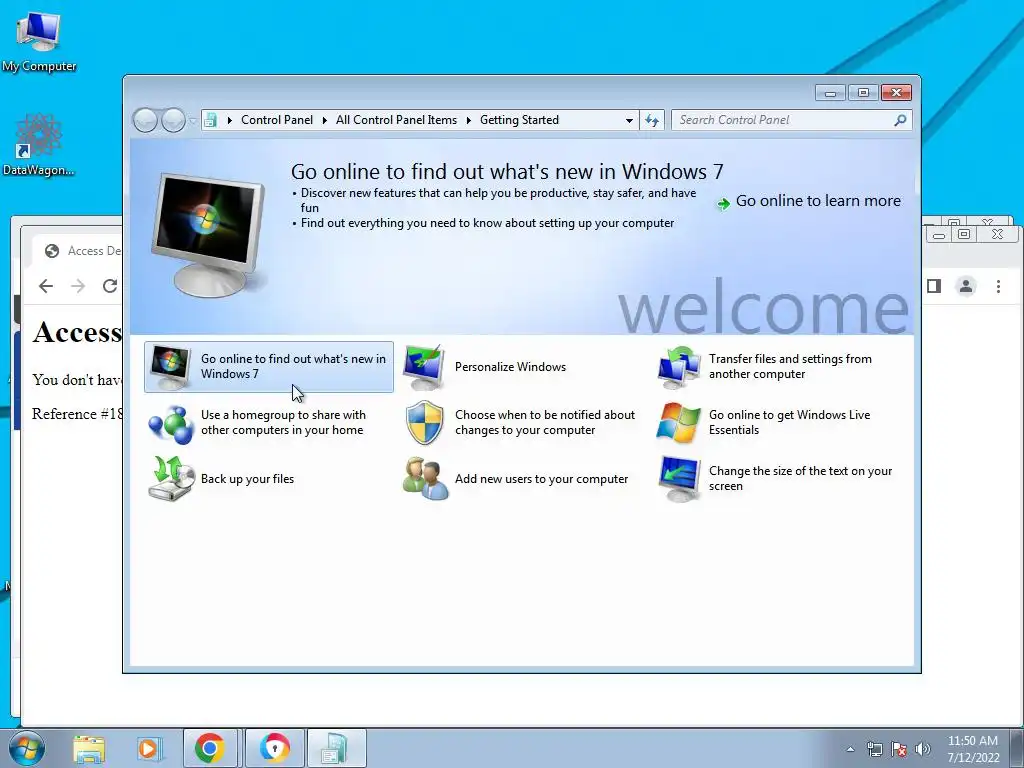The height and width of the screenshot is (768, 1024).
Task: Click Show desktop strip at taskbar end
Action: [1016, 748]
